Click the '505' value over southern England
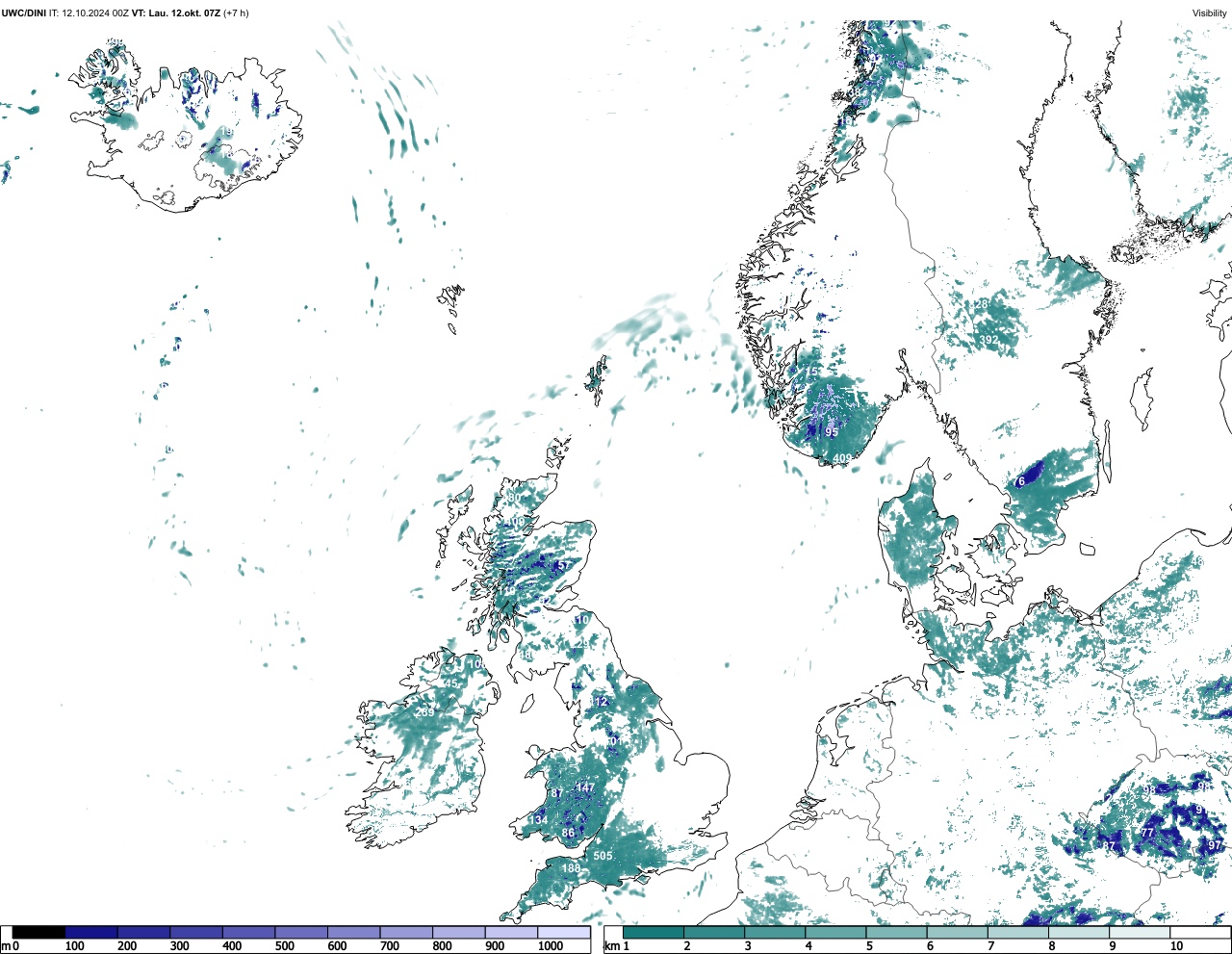This screenshot has width=1232, height=954. coord(603,856)
